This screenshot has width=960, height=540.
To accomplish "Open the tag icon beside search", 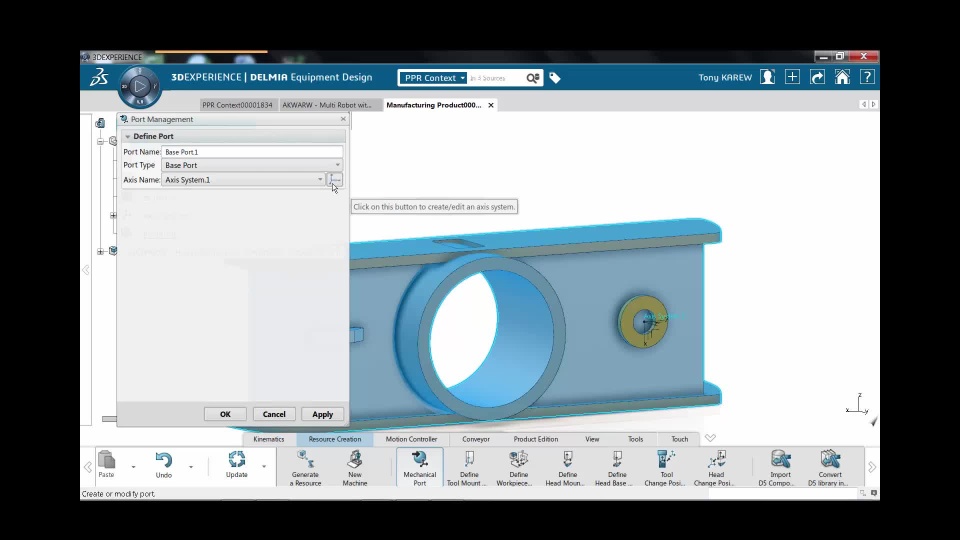I will [555, 78].
